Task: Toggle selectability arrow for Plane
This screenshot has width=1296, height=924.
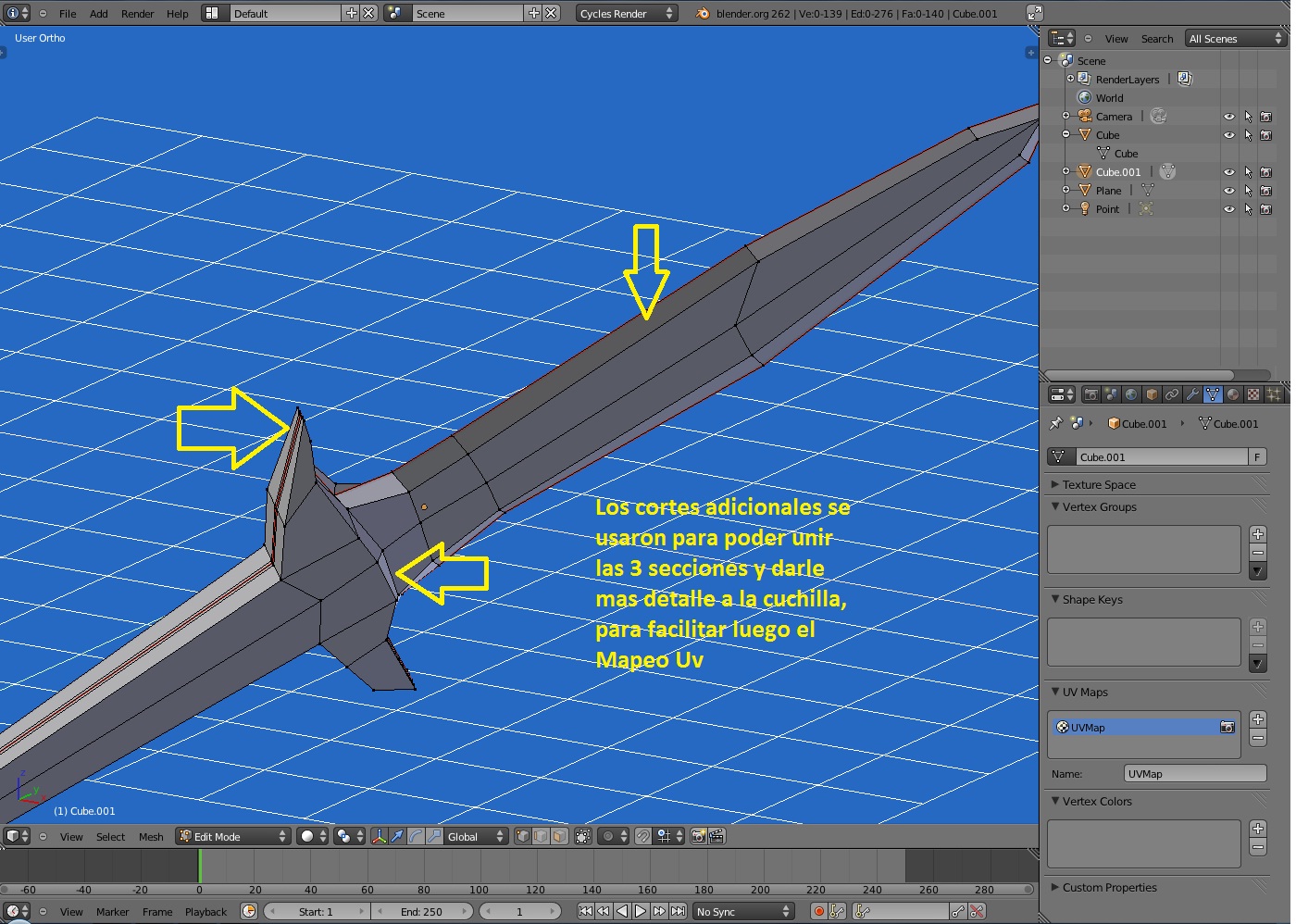Action: (1248, 191)
